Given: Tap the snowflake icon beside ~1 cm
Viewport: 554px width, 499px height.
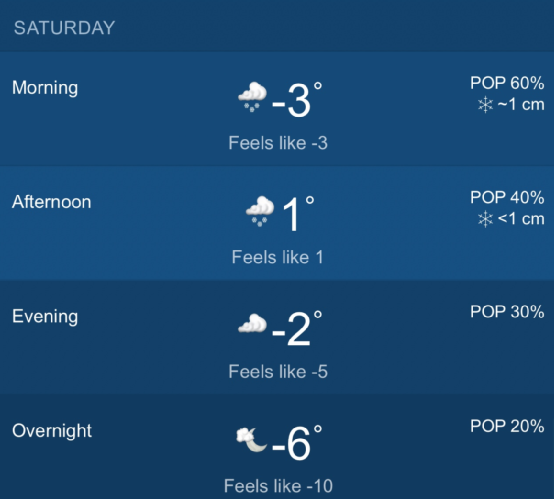Looking at the screenshot, I should coord(485,105).
